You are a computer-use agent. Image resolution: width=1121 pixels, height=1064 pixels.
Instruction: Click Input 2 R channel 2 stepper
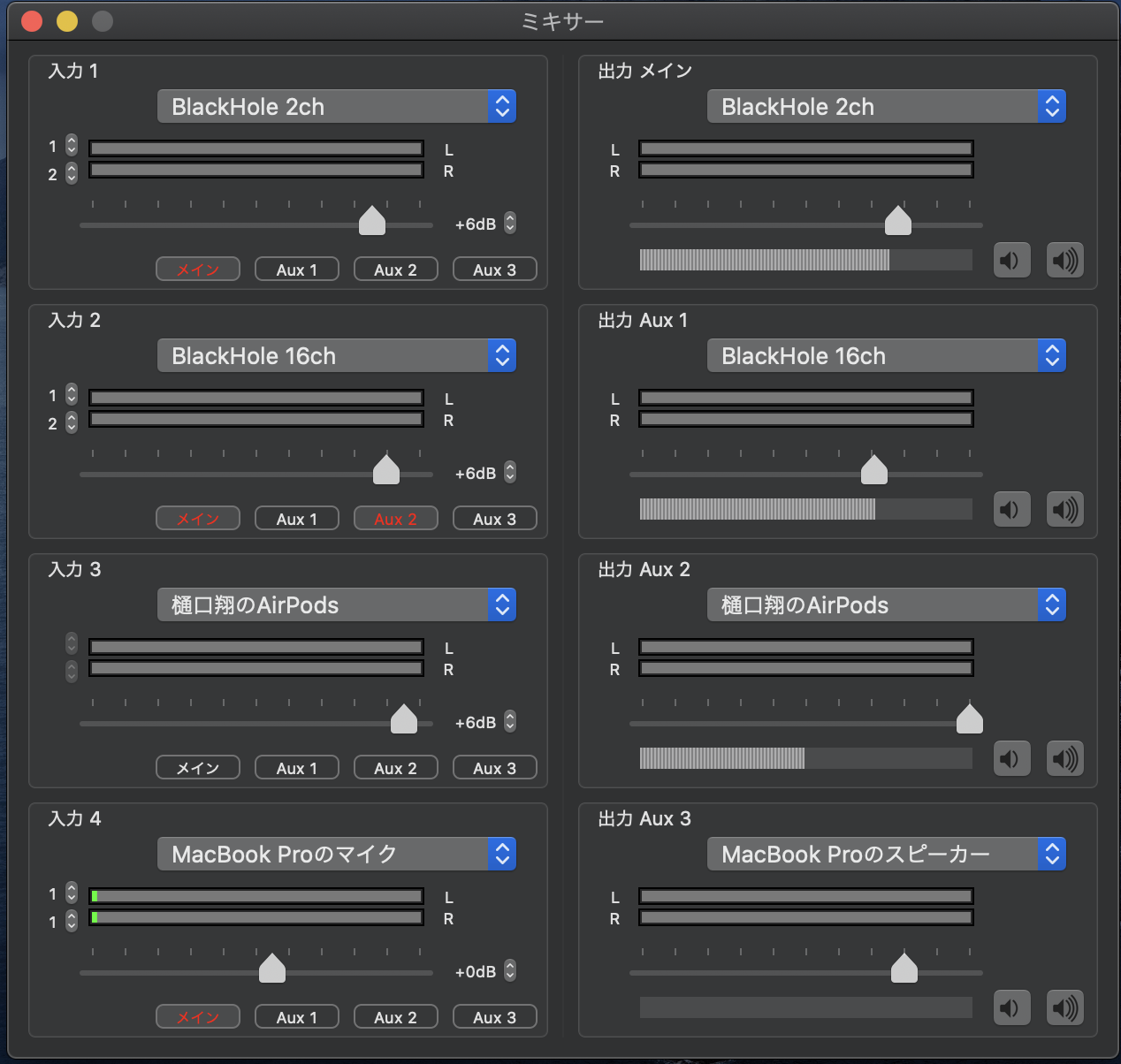[x=72, y=422]
